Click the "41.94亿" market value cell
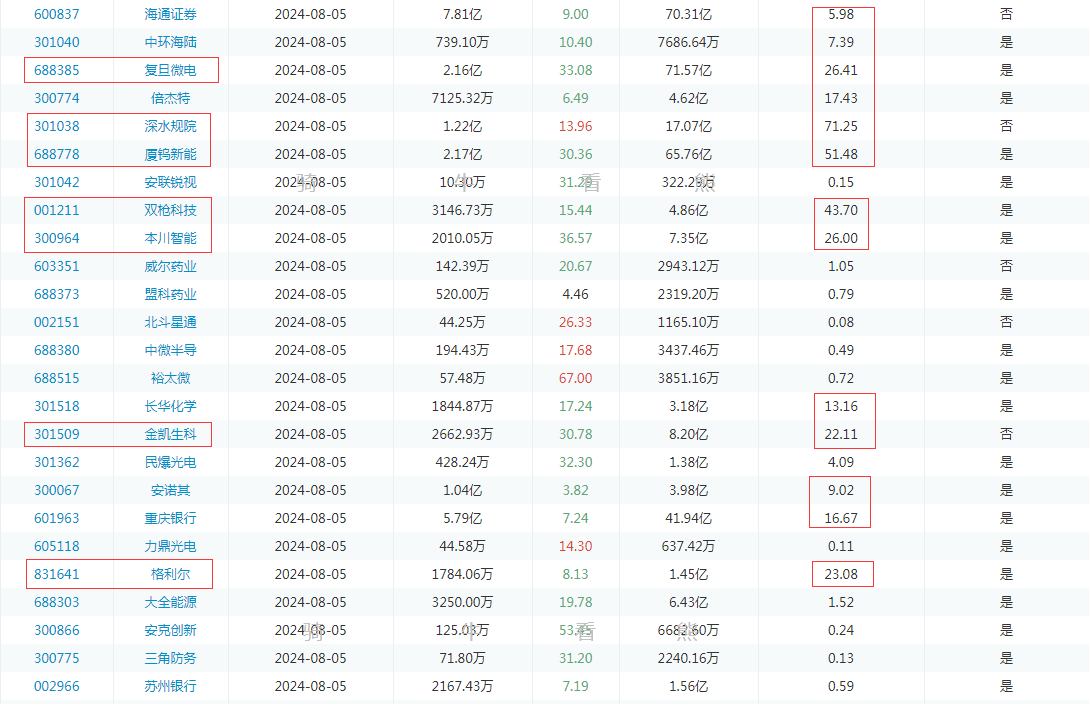 tap(688, 519)
